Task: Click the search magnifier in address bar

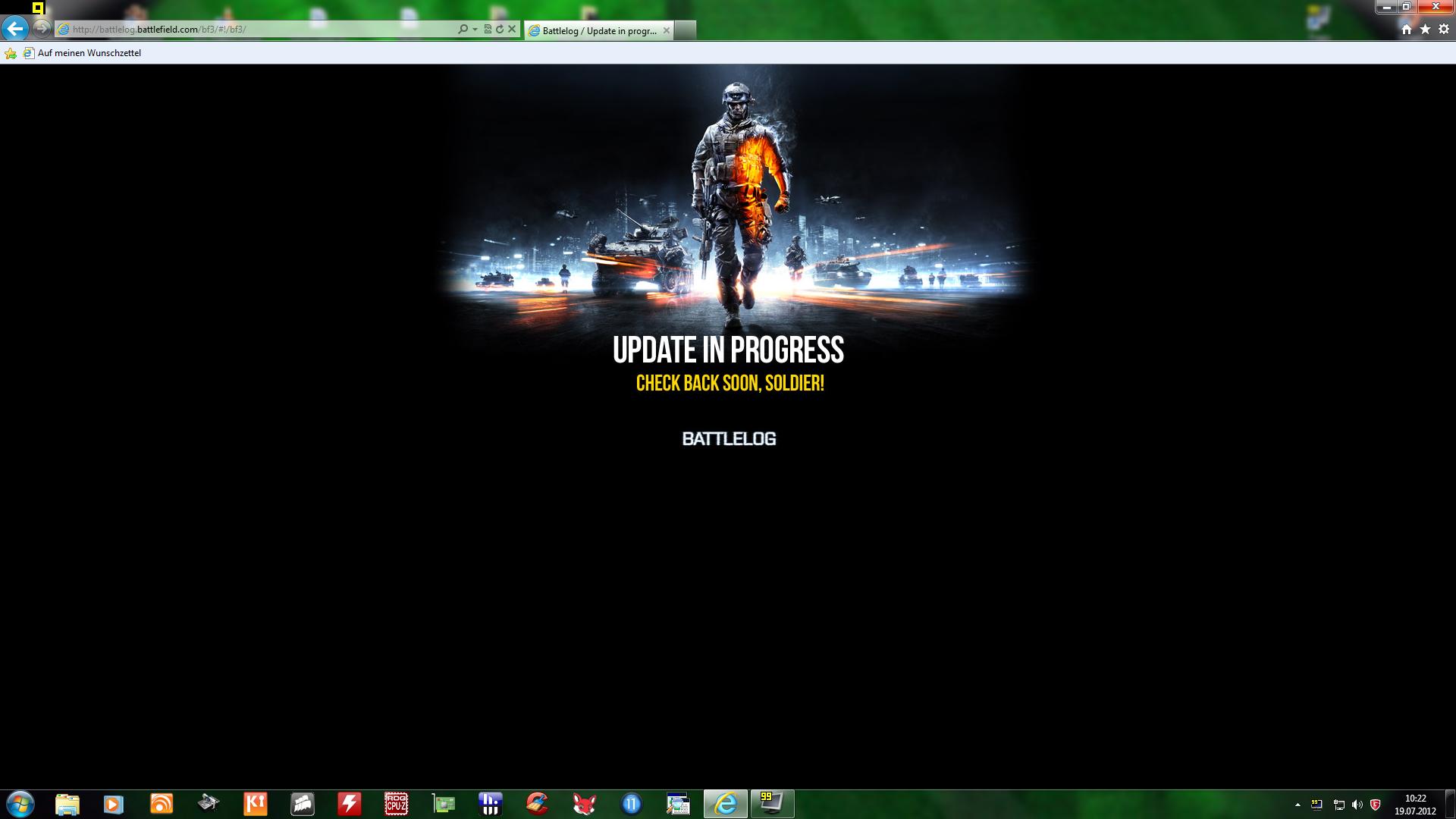Action: tap(463, 29)
